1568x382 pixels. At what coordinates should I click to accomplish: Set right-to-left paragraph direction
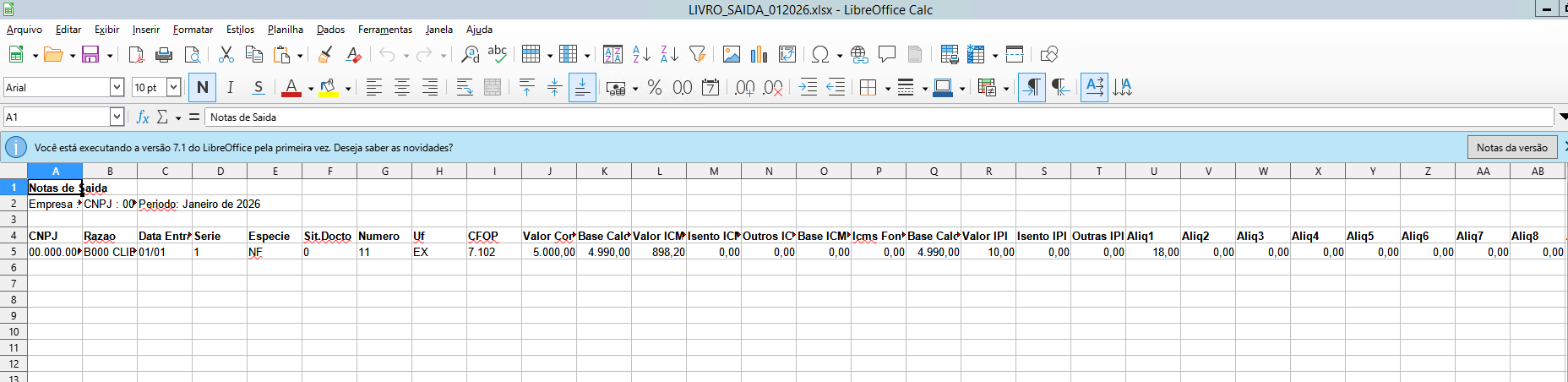(x=1060, y=88)
